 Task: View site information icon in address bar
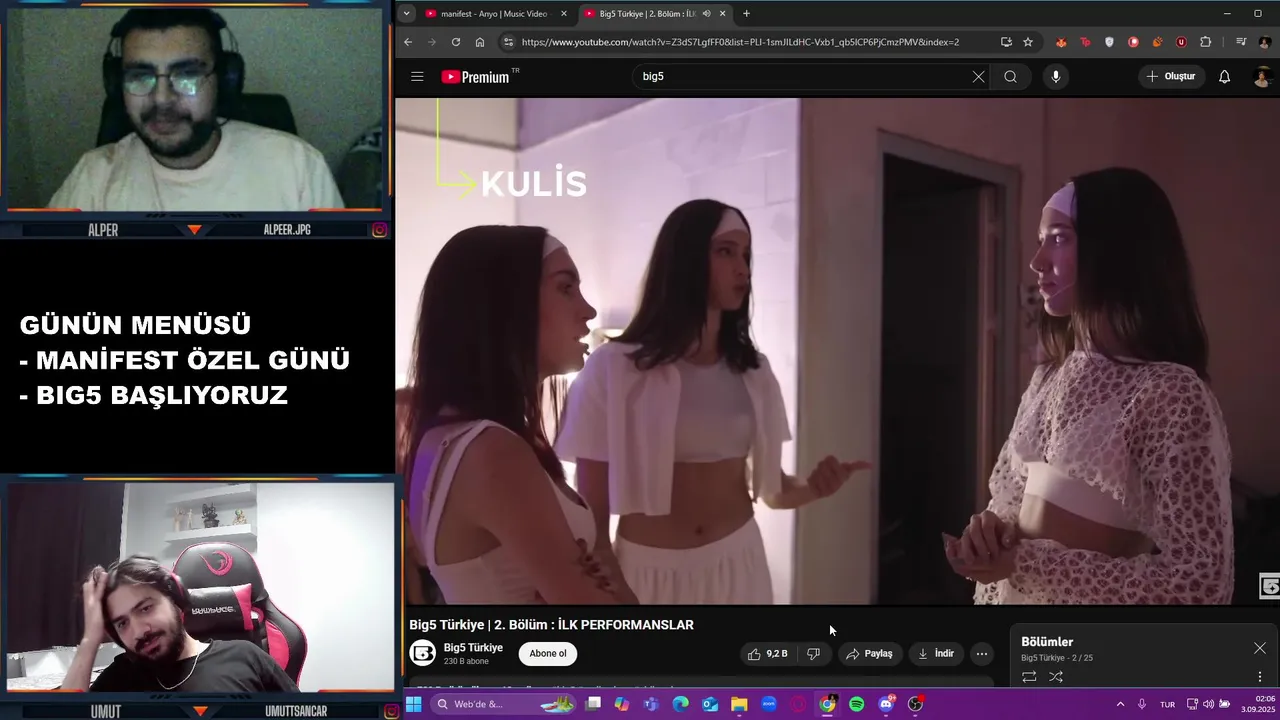[x=508, y=42]
